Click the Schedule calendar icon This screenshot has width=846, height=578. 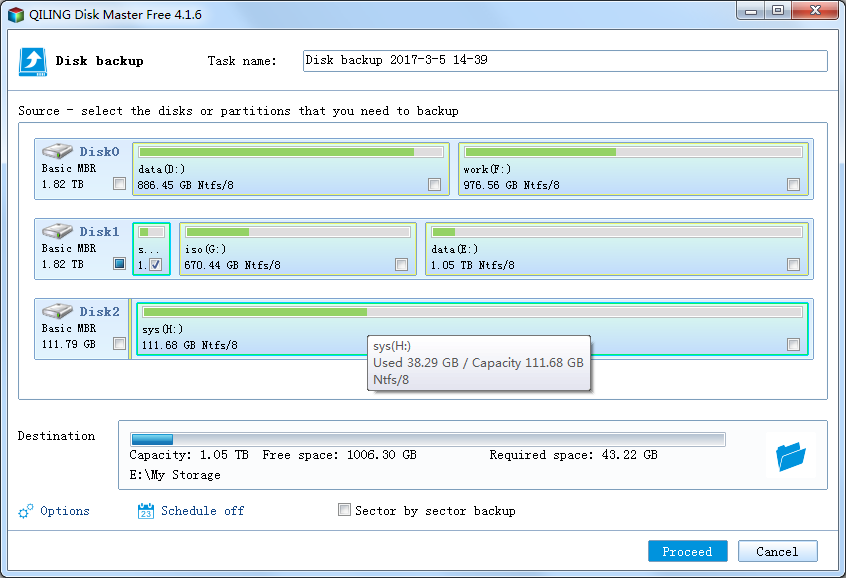[146, 511]
